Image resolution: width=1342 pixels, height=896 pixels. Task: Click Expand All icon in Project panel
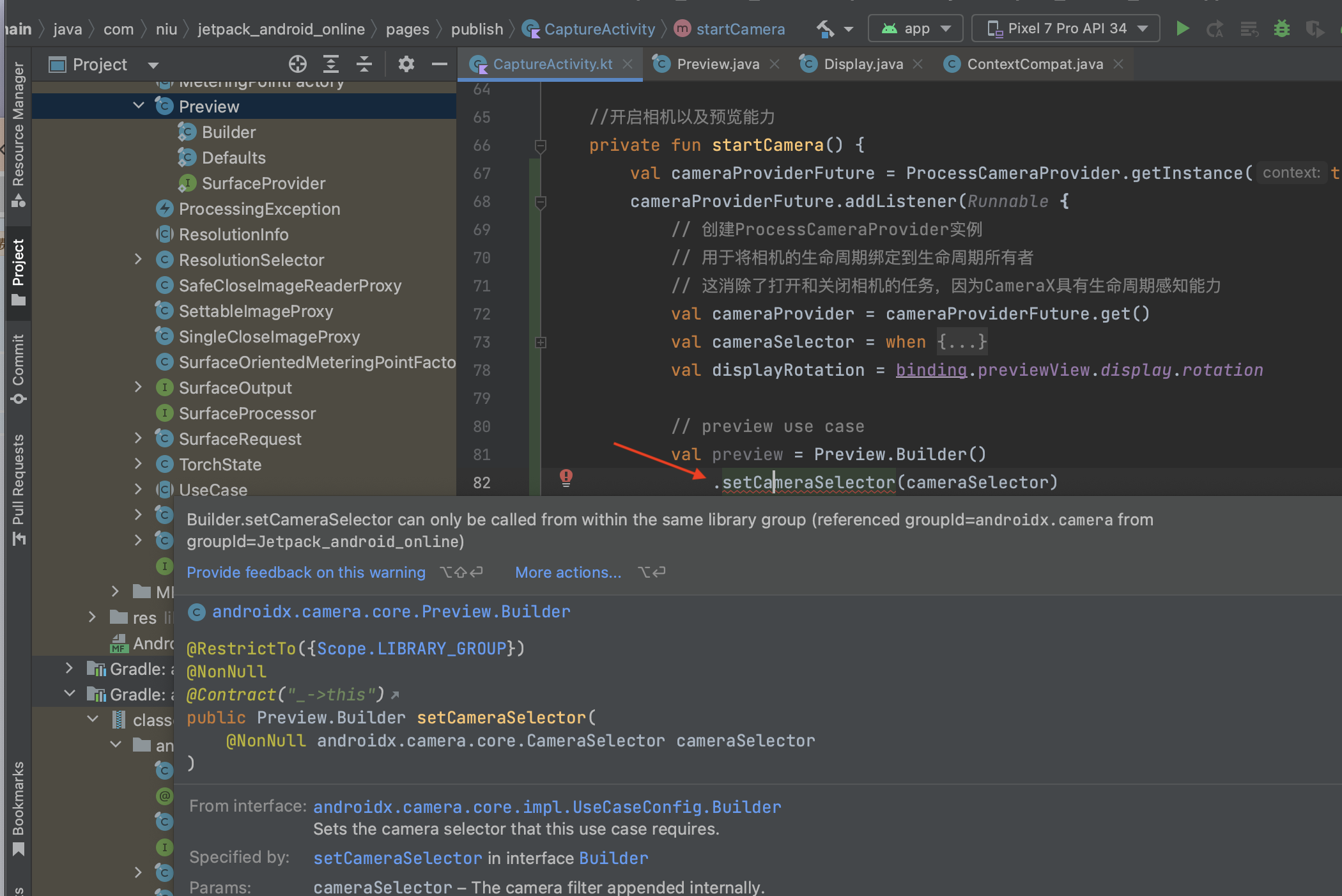pyautogui.click(x=331, y=64)
